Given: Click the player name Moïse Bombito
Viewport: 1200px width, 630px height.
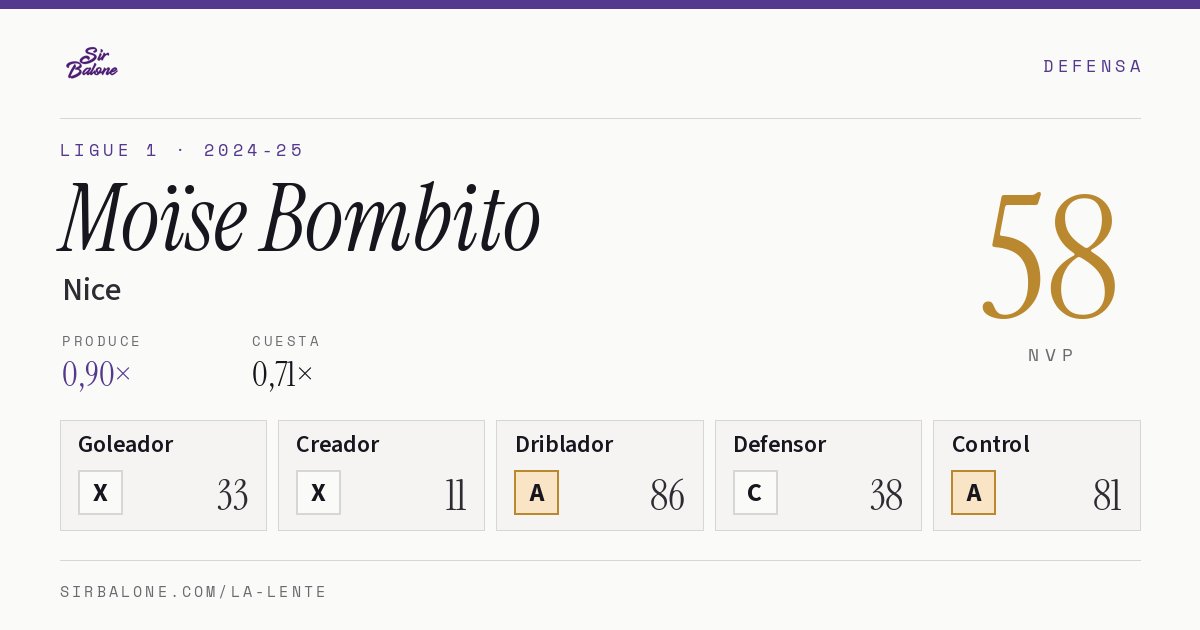Looking at the screenshot, I should tap(300, 217).
